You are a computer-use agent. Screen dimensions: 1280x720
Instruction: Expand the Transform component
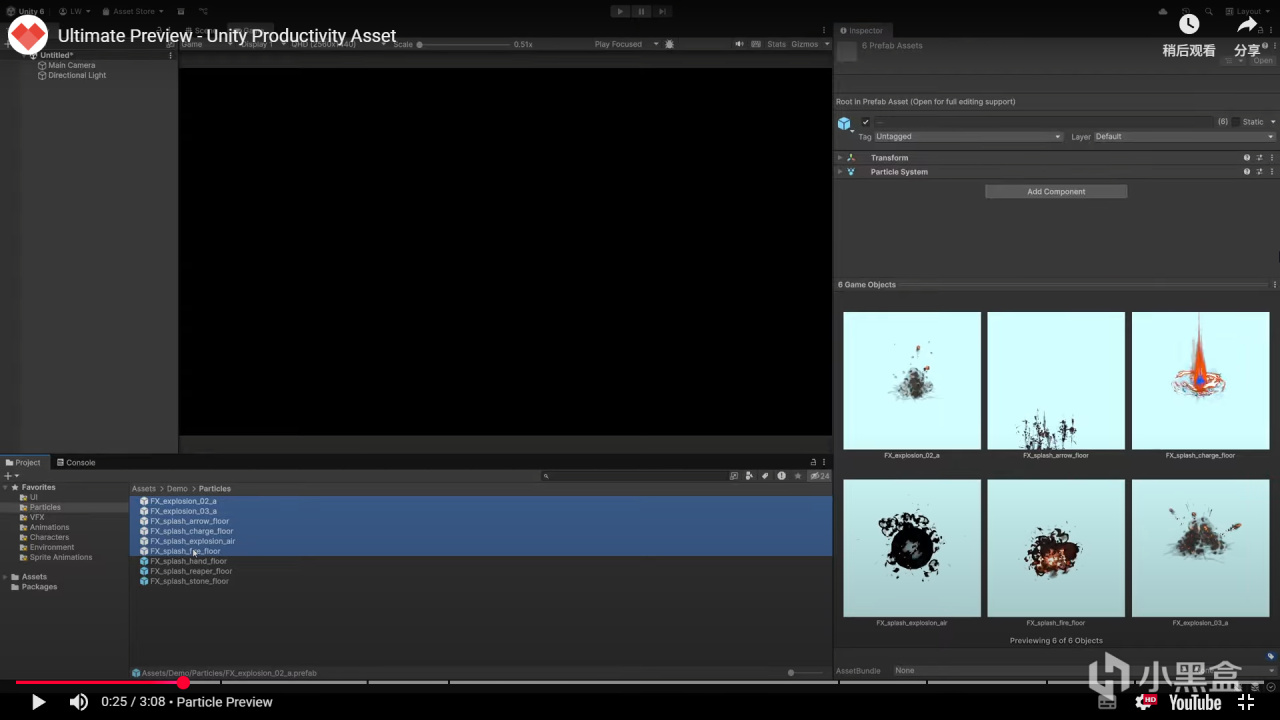click(840, 158)
